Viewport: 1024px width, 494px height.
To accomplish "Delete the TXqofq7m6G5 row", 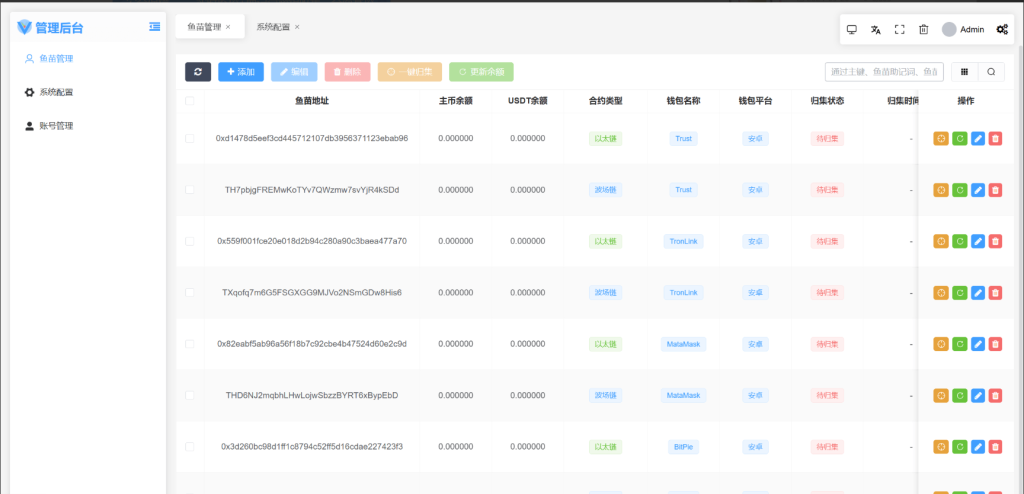I will coord(995,293).
